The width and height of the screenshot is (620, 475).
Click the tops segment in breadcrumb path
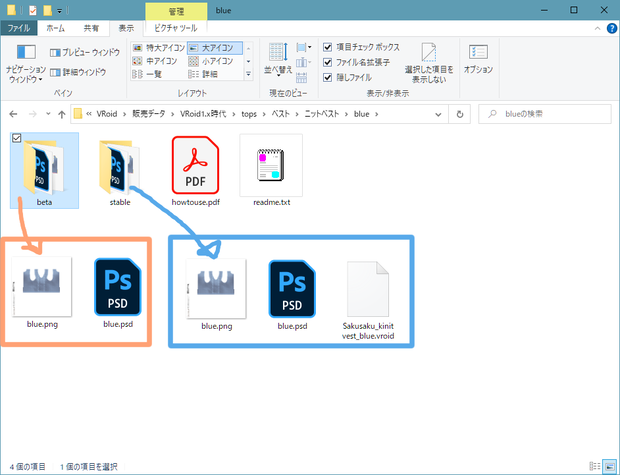[249, 114]
